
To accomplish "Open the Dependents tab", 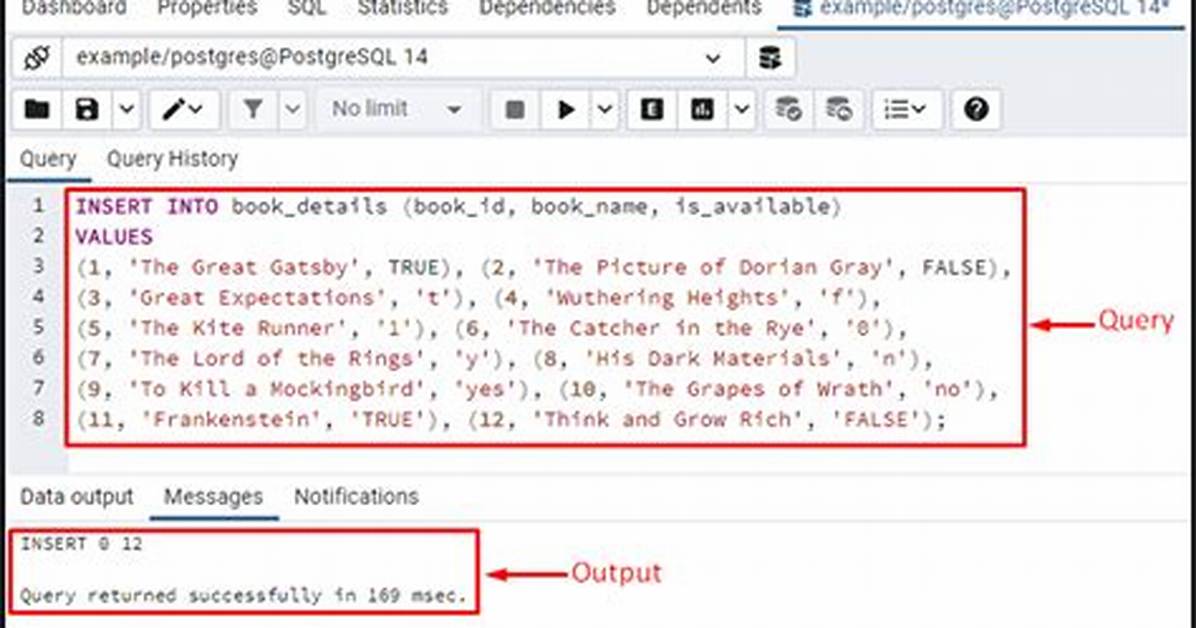I will [704, 8].
